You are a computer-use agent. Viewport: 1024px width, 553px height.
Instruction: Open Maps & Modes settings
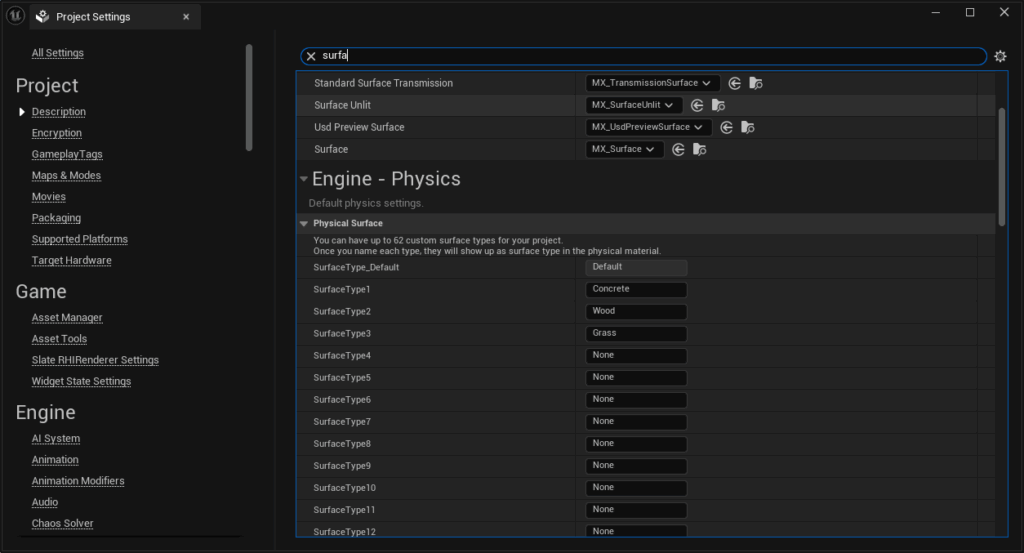pos(66,176)
